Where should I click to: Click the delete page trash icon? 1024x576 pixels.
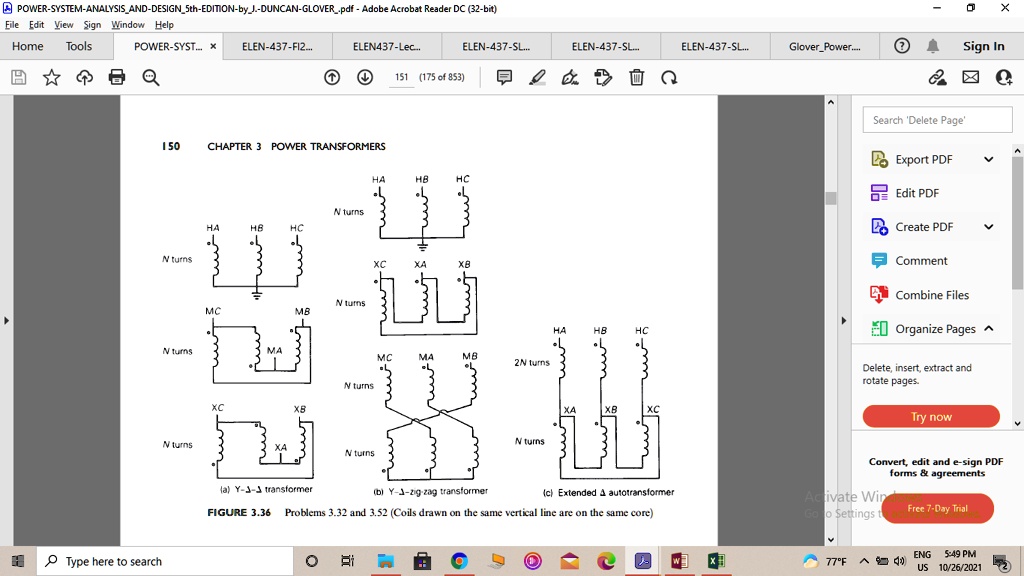coord(637,78)
